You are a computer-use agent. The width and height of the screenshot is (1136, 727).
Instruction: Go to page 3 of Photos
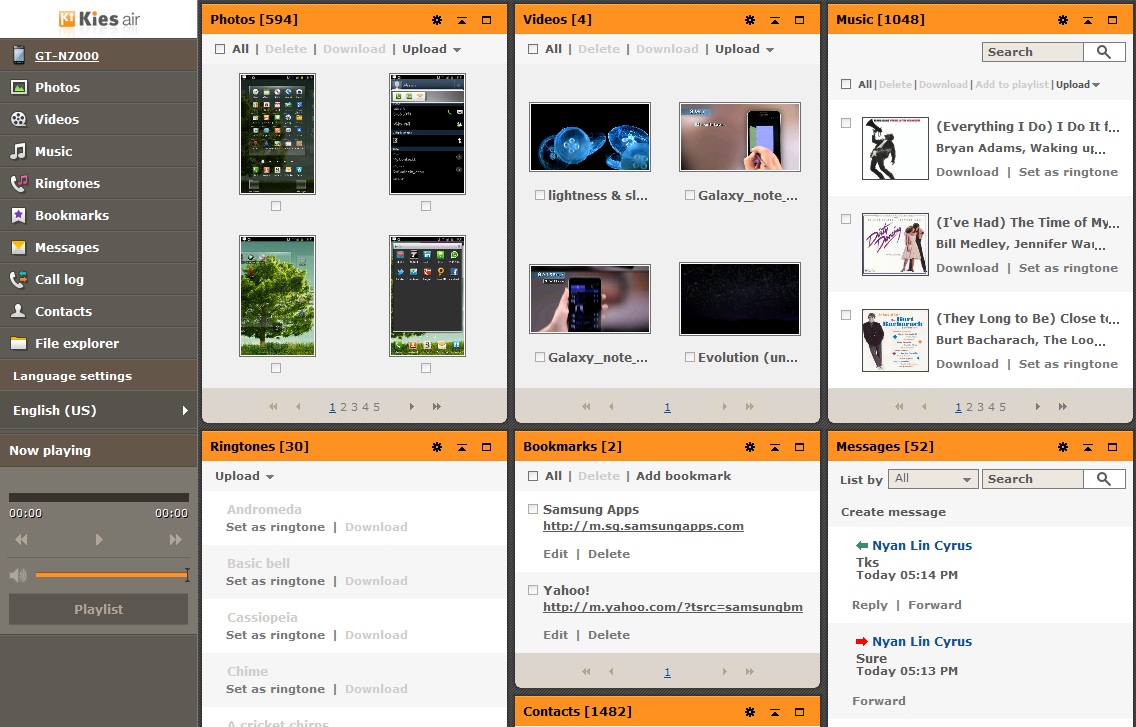coord(354,407)
